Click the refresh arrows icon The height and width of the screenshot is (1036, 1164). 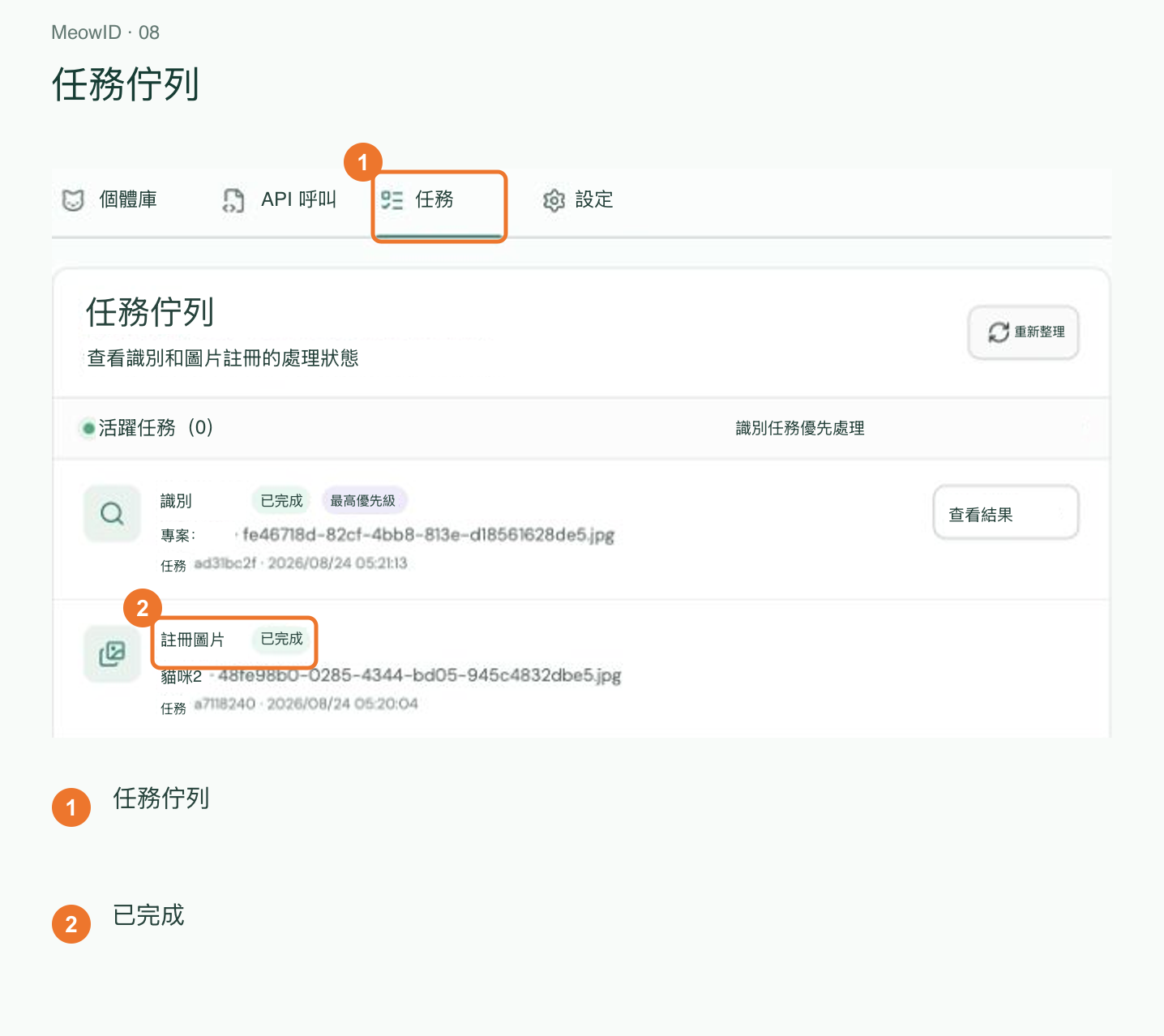pos(999,332)
